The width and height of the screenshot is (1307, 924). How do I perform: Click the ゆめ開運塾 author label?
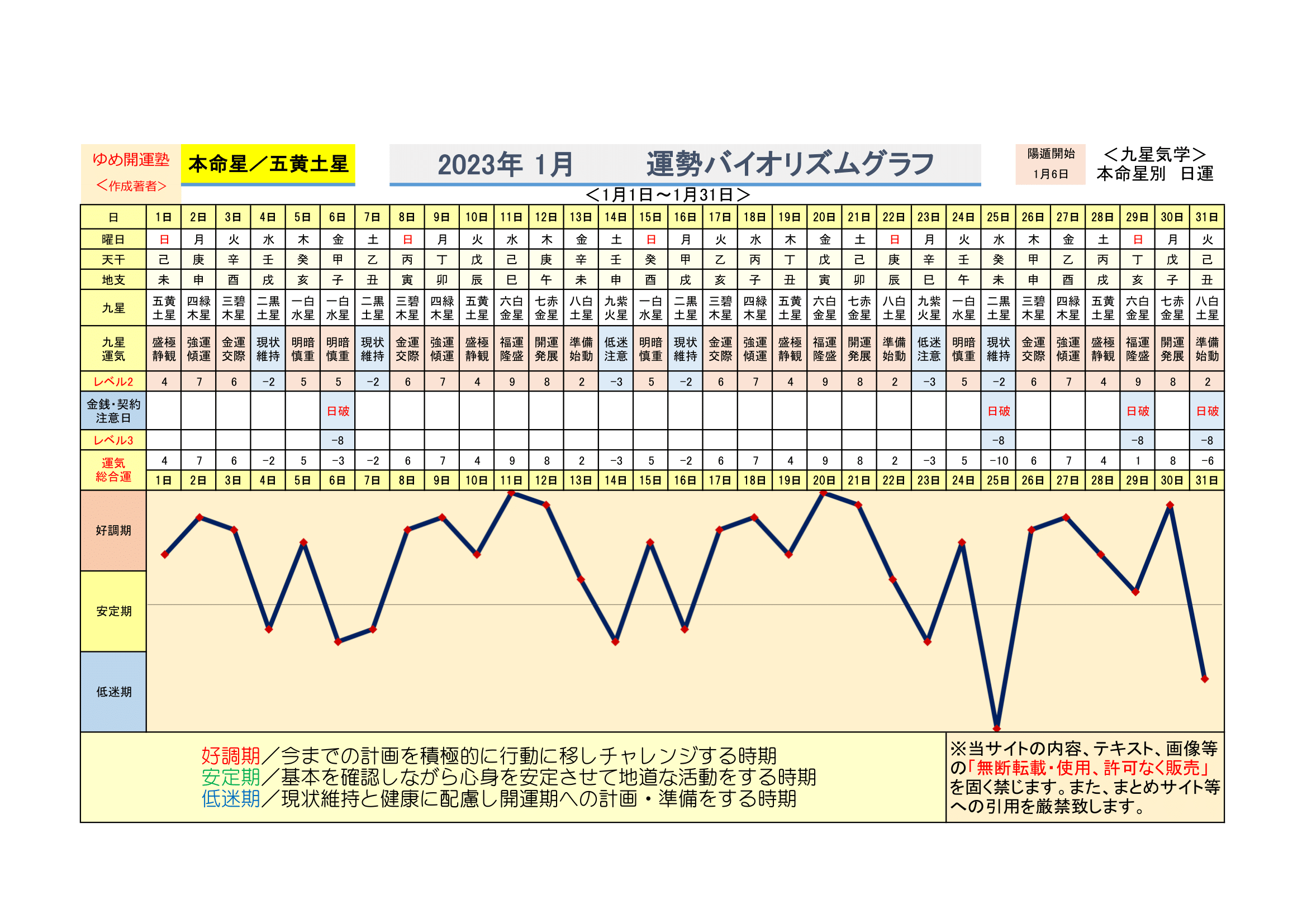tap(131, 159)
